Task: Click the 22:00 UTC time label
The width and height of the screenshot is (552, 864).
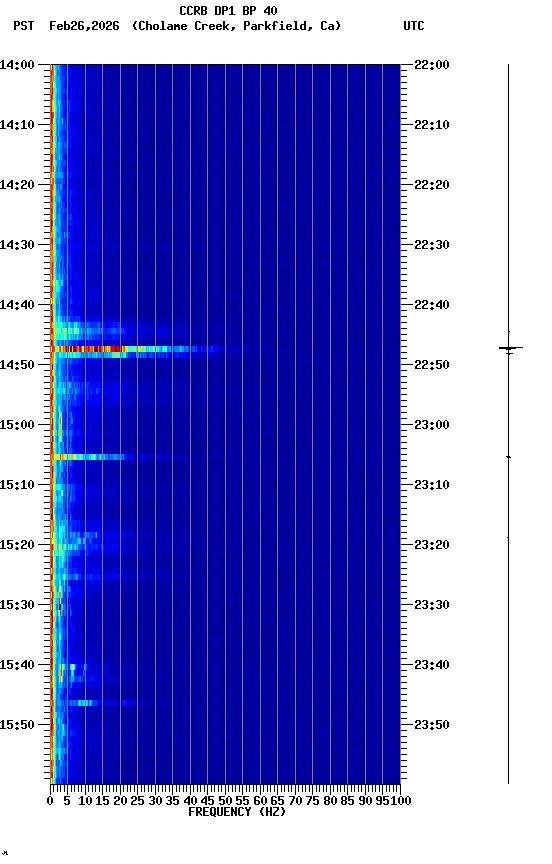Action: pos(432,65)
